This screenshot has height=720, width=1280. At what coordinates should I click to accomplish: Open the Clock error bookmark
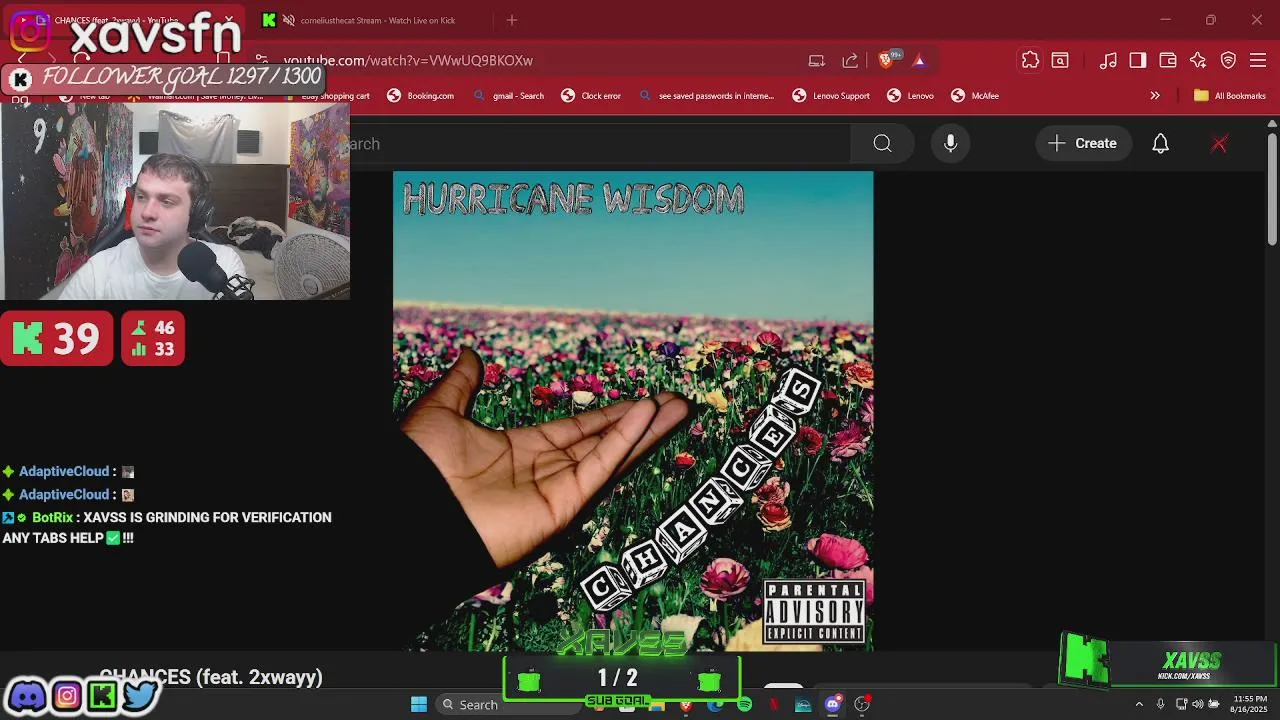tap(591, 96)
